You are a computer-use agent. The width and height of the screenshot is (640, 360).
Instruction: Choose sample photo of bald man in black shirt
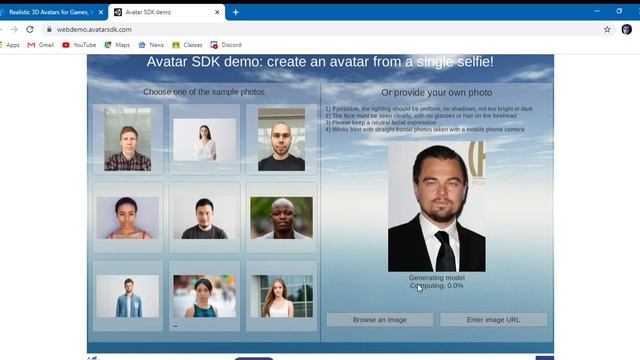(x=281, y=139)
